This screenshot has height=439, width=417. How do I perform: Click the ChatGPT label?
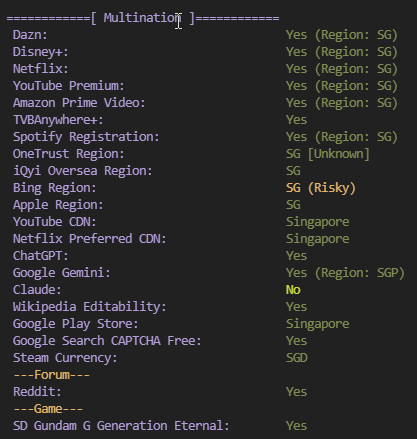coord(41,256)
